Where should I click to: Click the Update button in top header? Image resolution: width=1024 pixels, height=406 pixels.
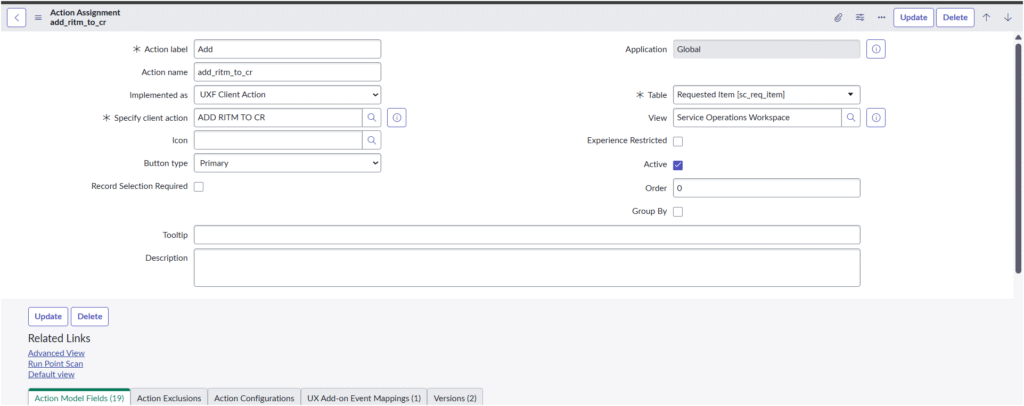[913, 17]
